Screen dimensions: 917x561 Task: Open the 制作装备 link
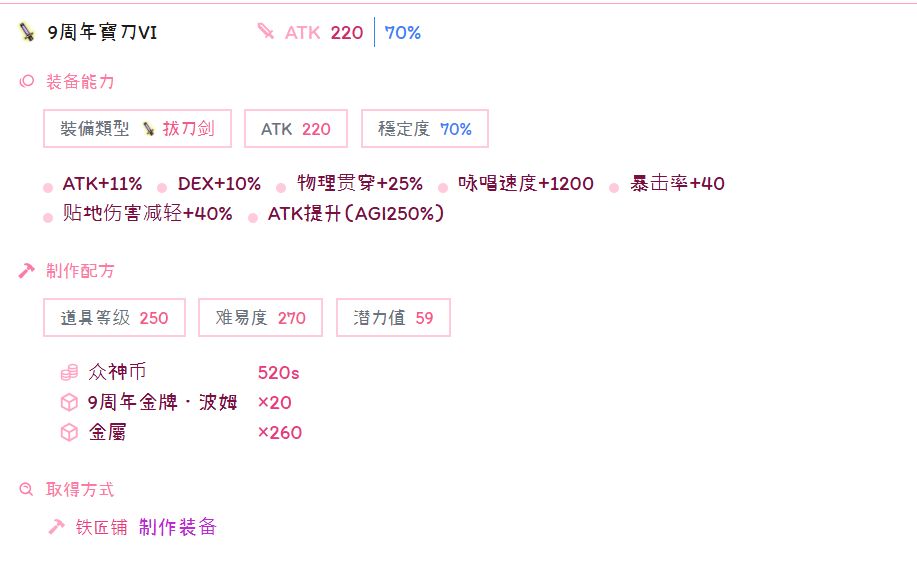coord(178,527)
